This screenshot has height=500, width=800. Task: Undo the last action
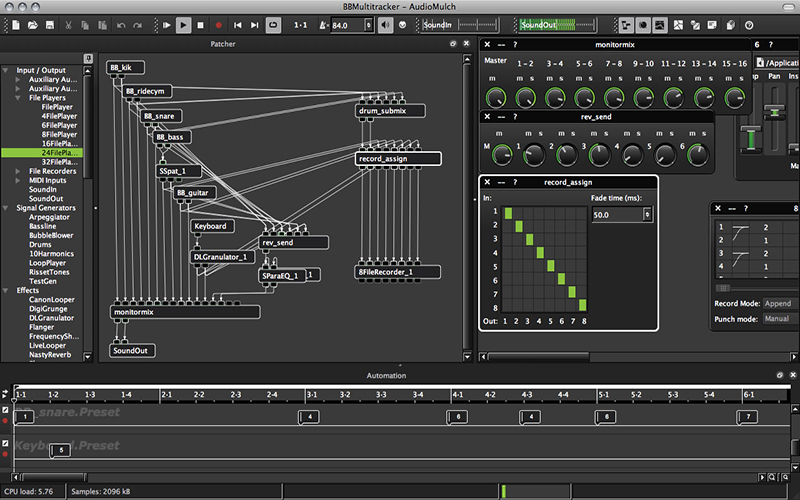(x=121, y=25)
